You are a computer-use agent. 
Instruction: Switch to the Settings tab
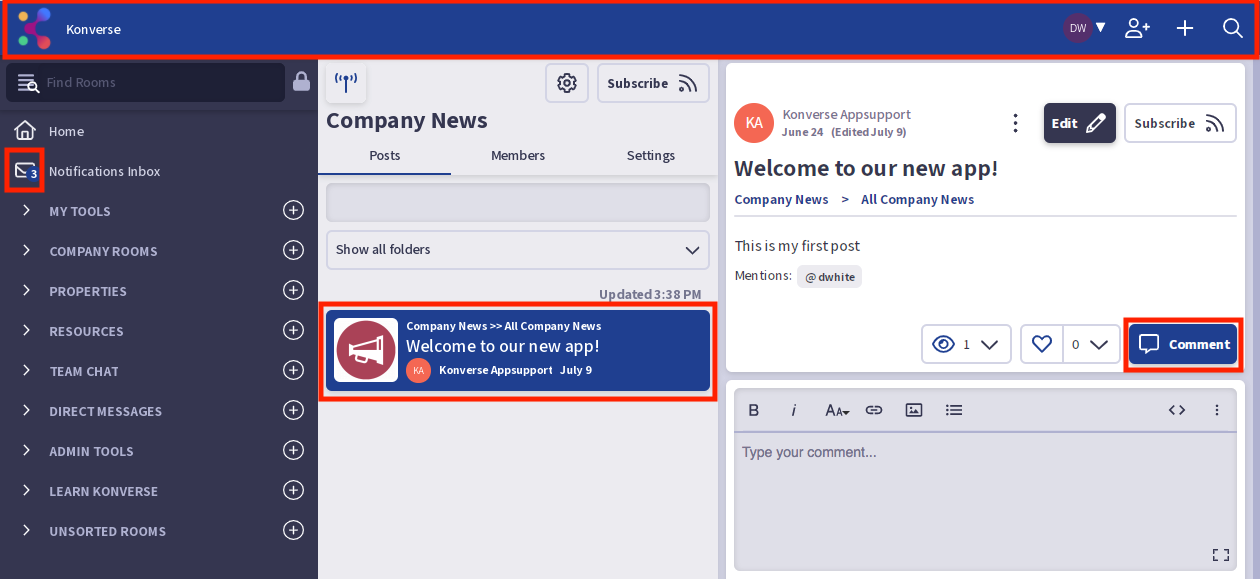651,156
